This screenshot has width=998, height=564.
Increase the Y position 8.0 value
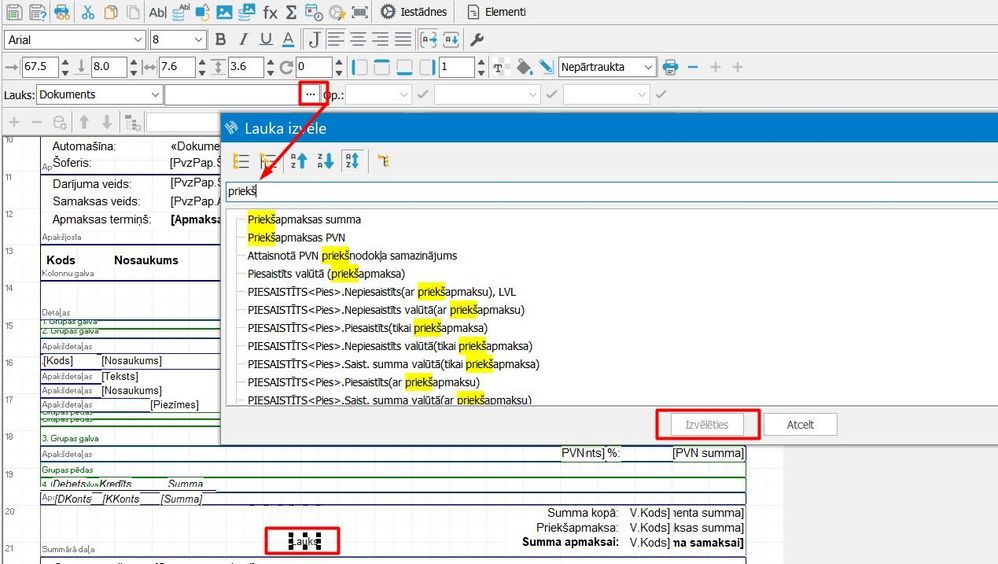pyautogui.click(x=133, y=62)
